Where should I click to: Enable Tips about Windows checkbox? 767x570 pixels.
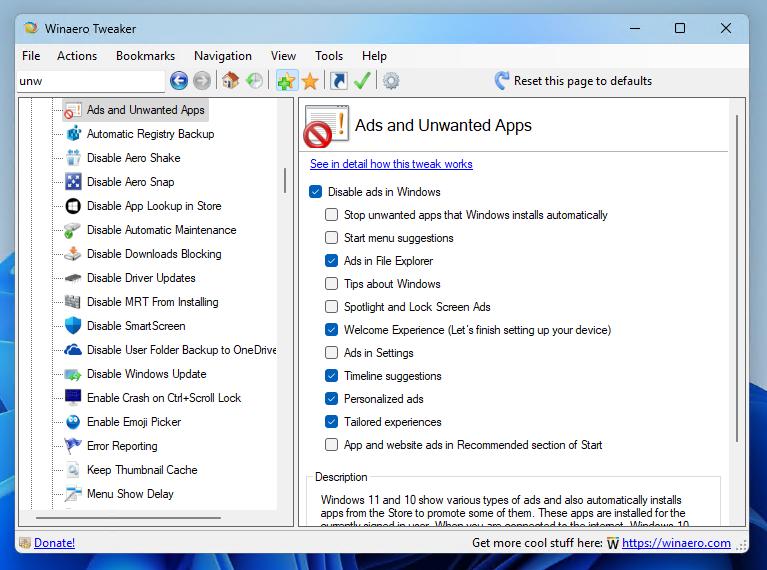click(332, 284)
